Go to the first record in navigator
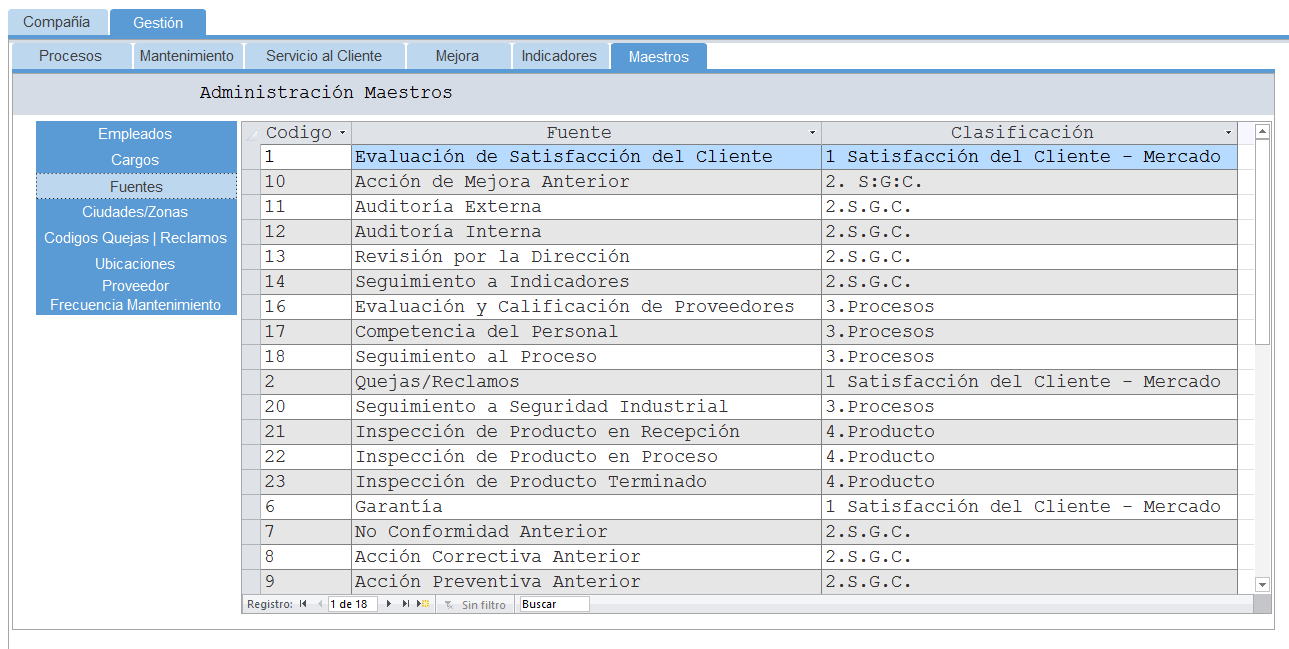1289x649 pixels. [x=303, y=604]
